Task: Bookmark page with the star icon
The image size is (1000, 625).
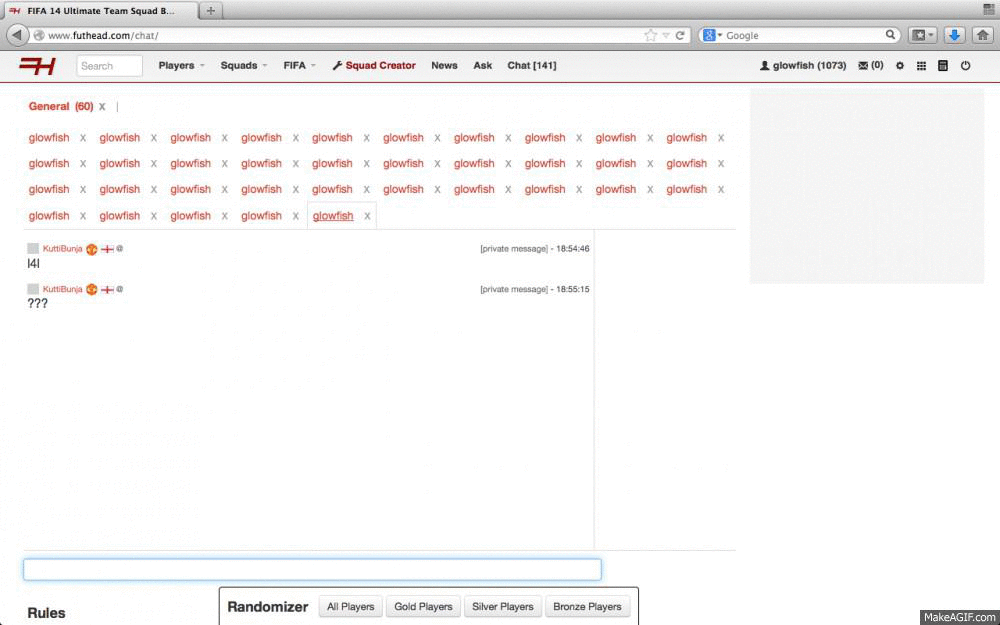Action: [651, 35]
